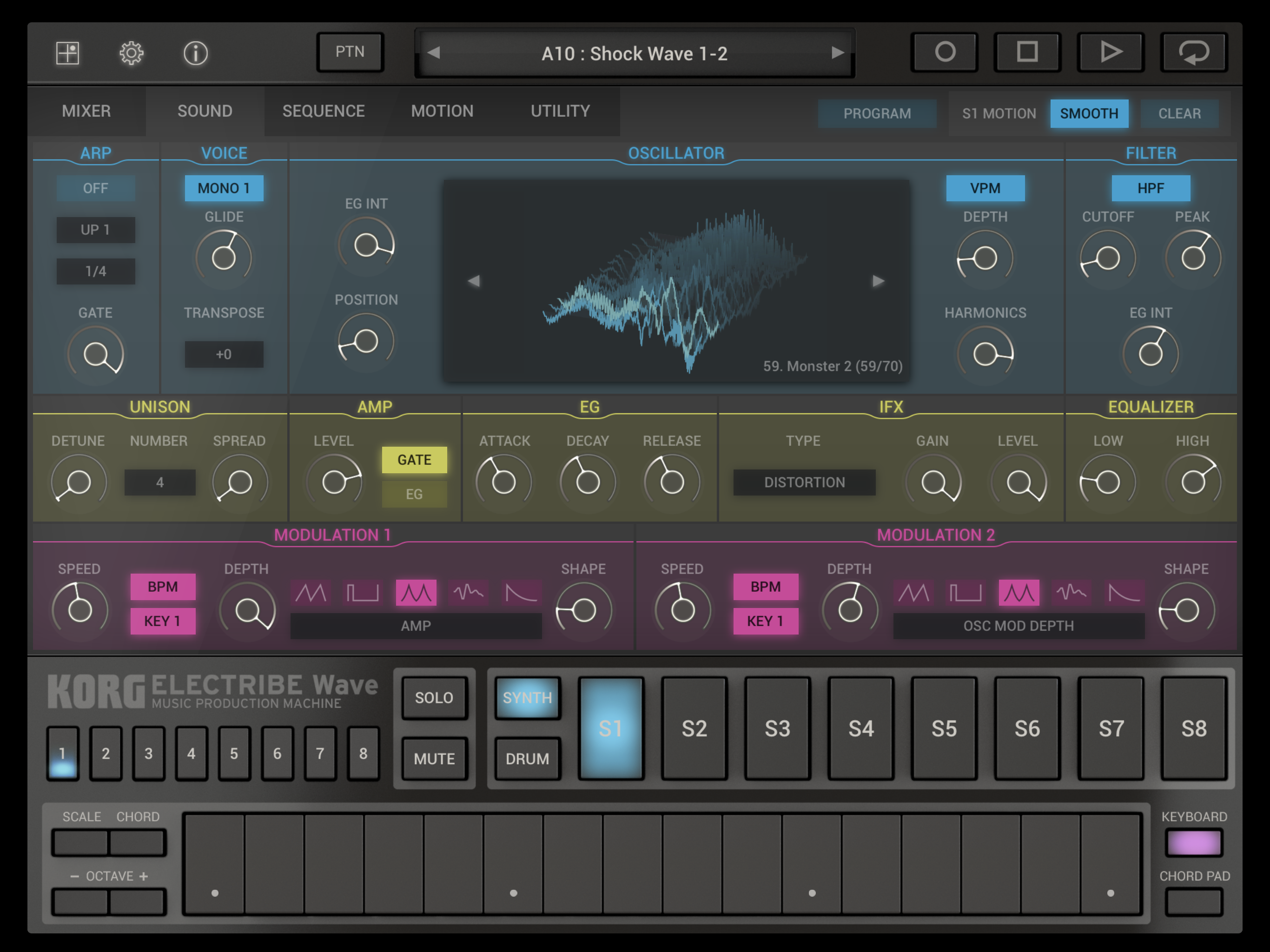
Task: Select synth part S3 pad
Action: pos(777,728)
